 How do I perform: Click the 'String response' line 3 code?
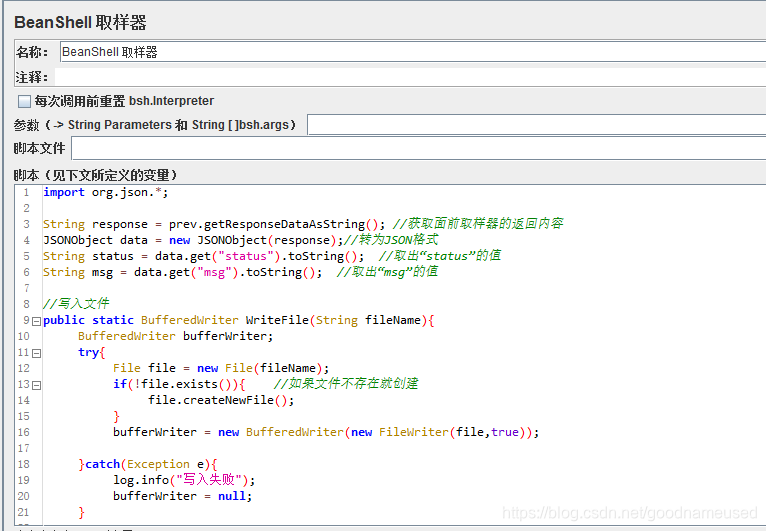pos(214,224)
